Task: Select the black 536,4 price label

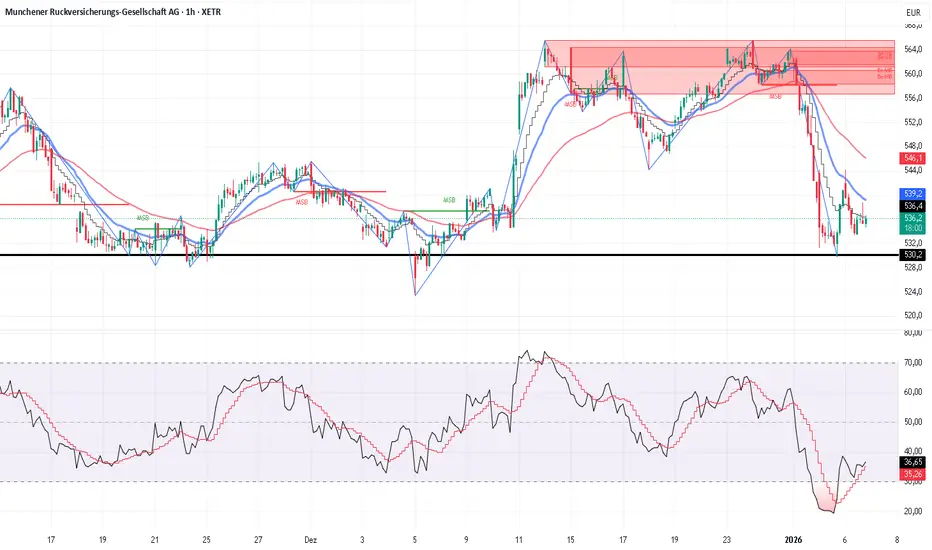Action: (x=913, y=206)
